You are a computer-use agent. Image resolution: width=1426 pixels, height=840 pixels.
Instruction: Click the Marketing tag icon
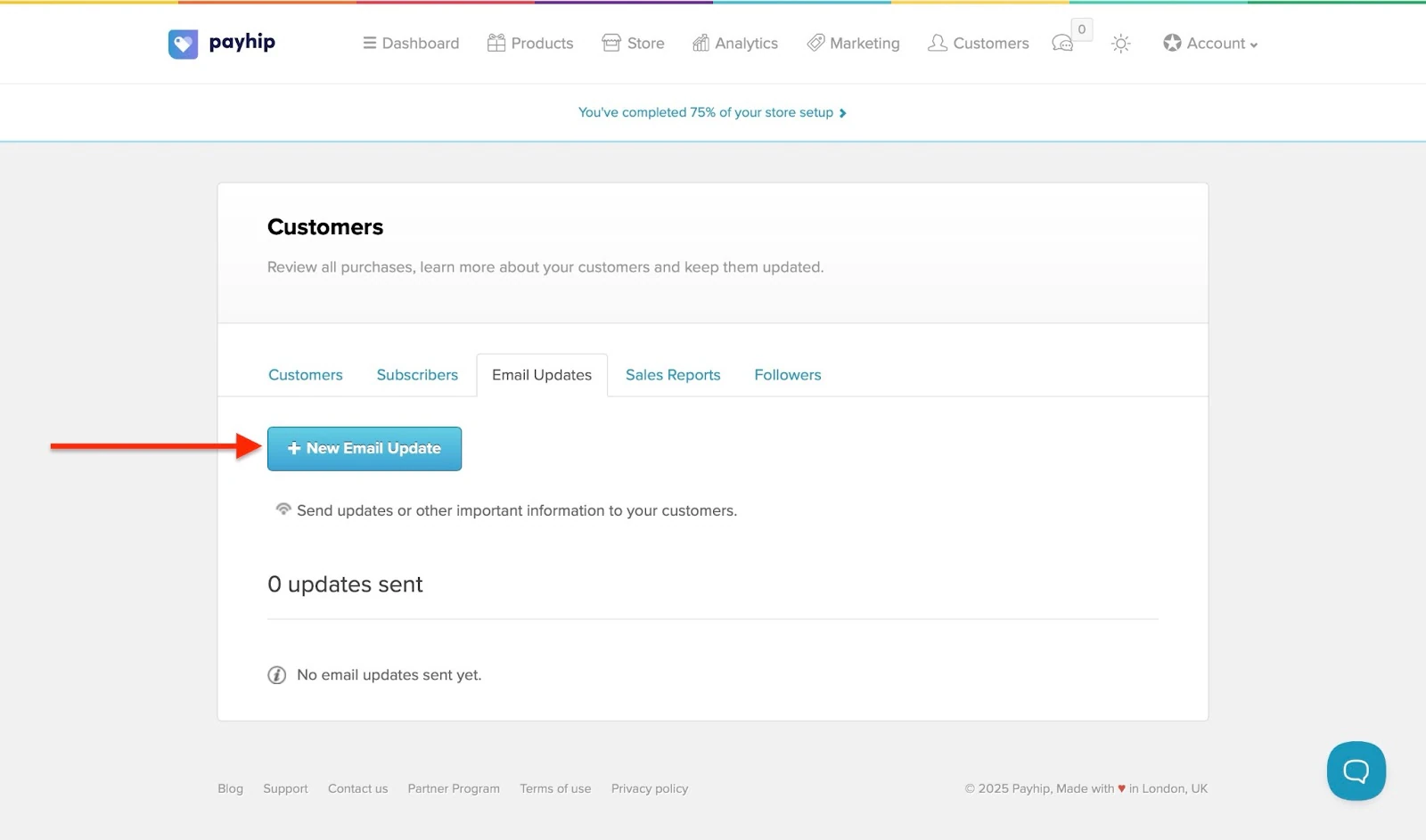815,43
